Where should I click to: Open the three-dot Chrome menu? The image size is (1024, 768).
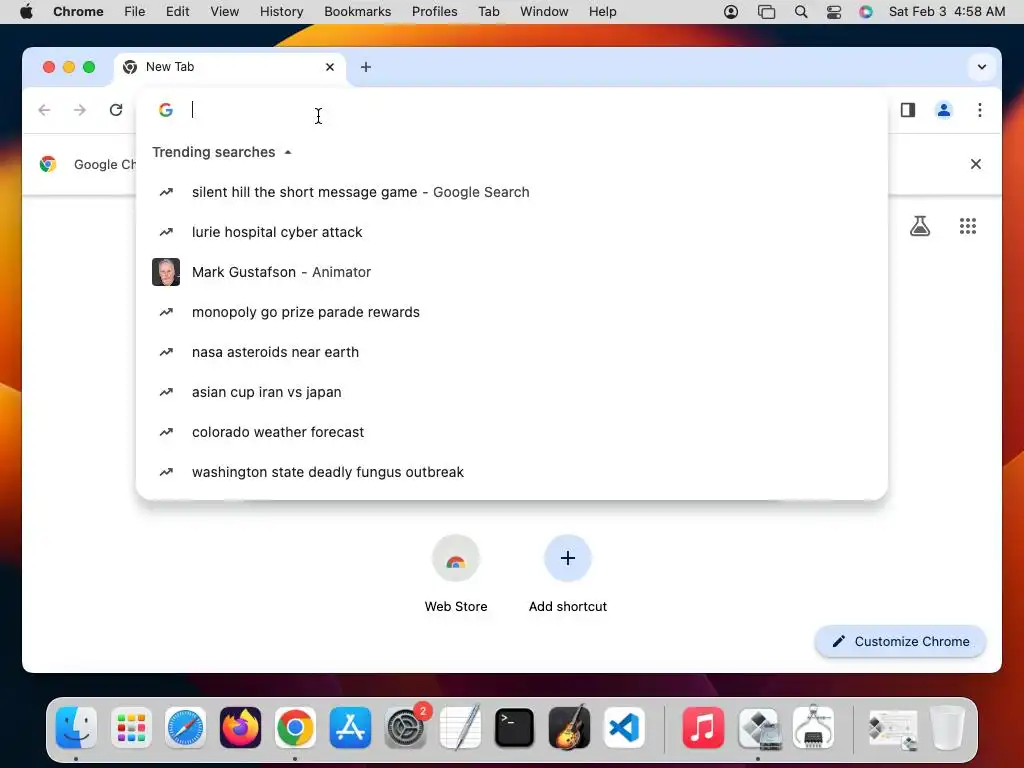click(x=980, y=110)
